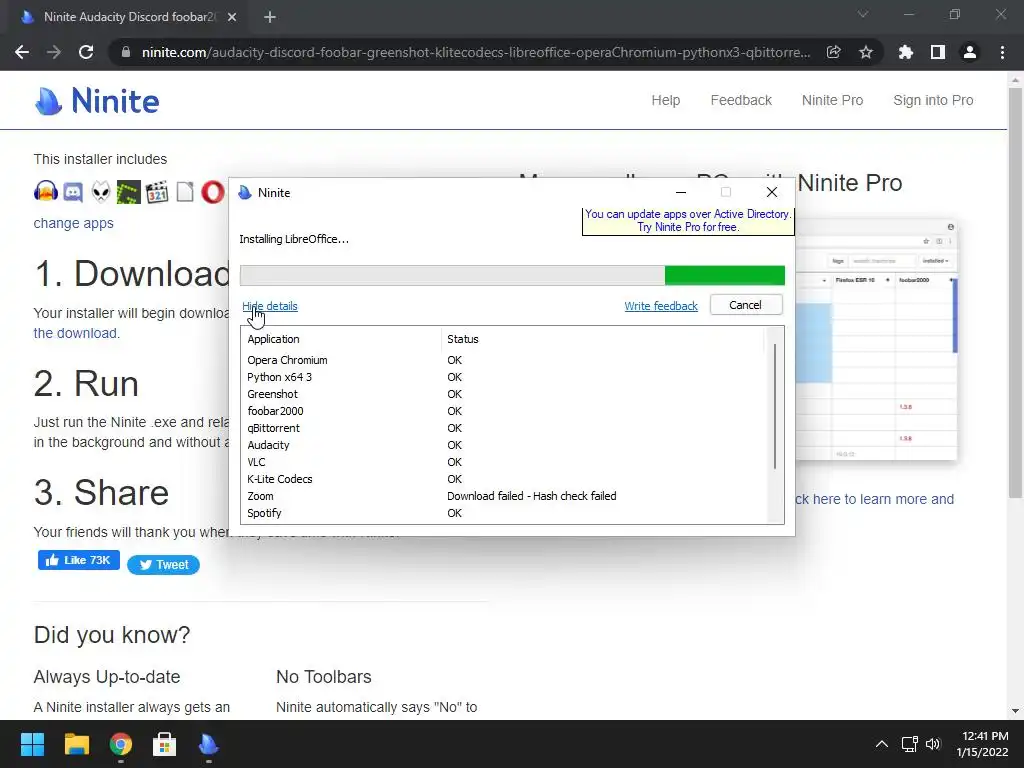
Task: Click the browser forward arrow
Action: coord(54,52)
